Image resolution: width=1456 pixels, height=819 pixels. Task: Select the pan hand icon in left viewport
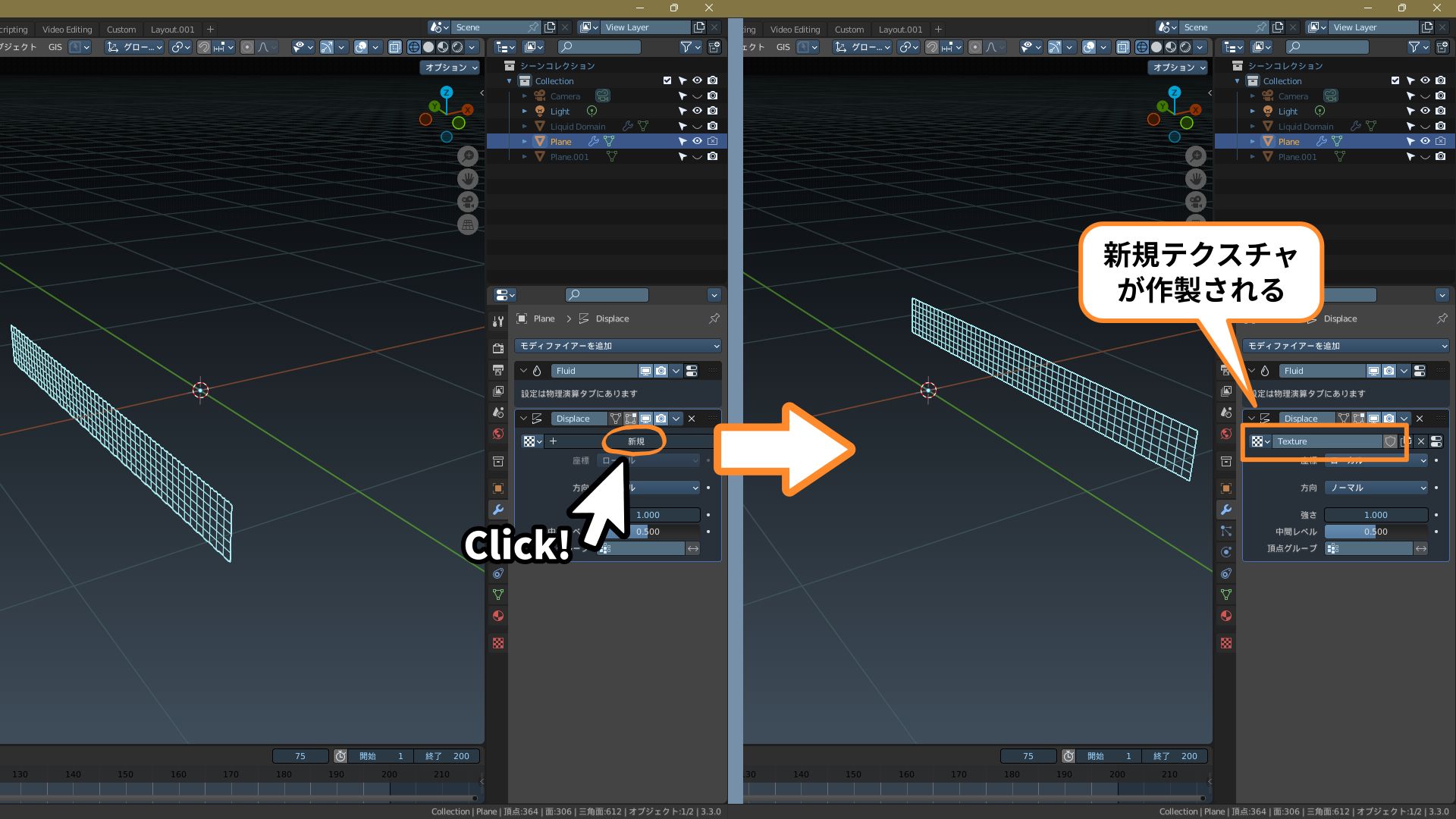point(468,179)
